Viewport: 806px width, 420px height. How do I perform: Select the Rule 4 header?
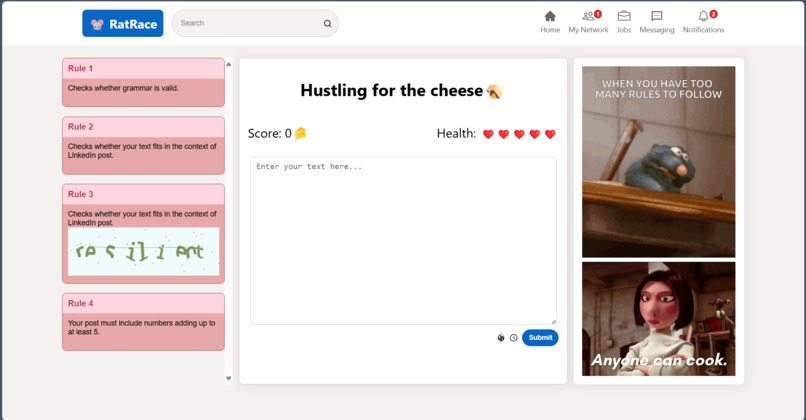[143, 303]
